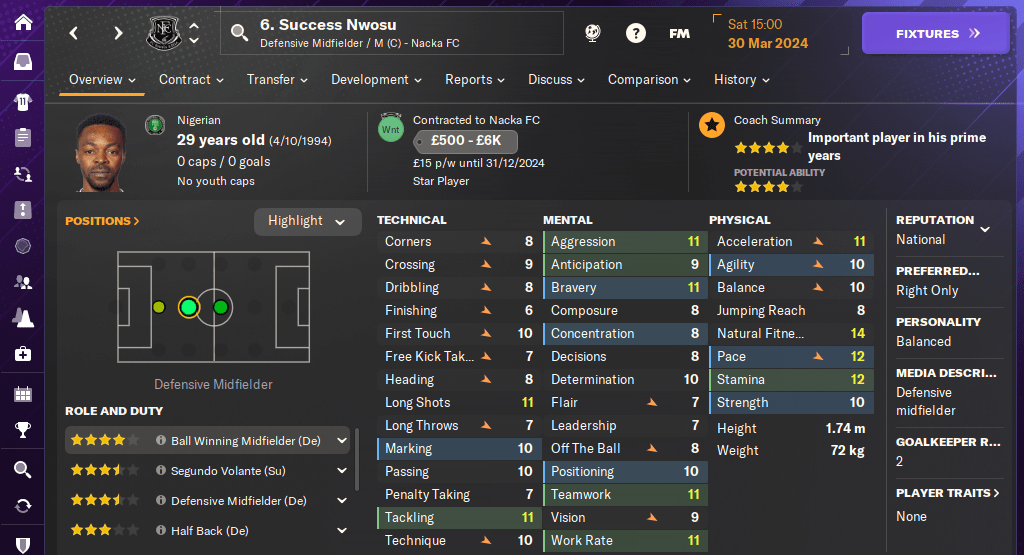Viewport: 1024px width, 555px height.
Task: Open the Inbox tray icon
Action: pos(22,62)
